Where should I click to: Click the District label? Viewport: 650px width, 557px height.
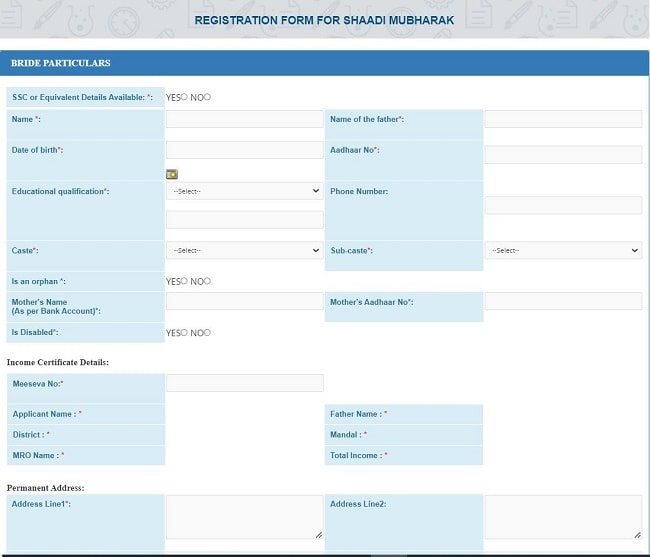31,435
